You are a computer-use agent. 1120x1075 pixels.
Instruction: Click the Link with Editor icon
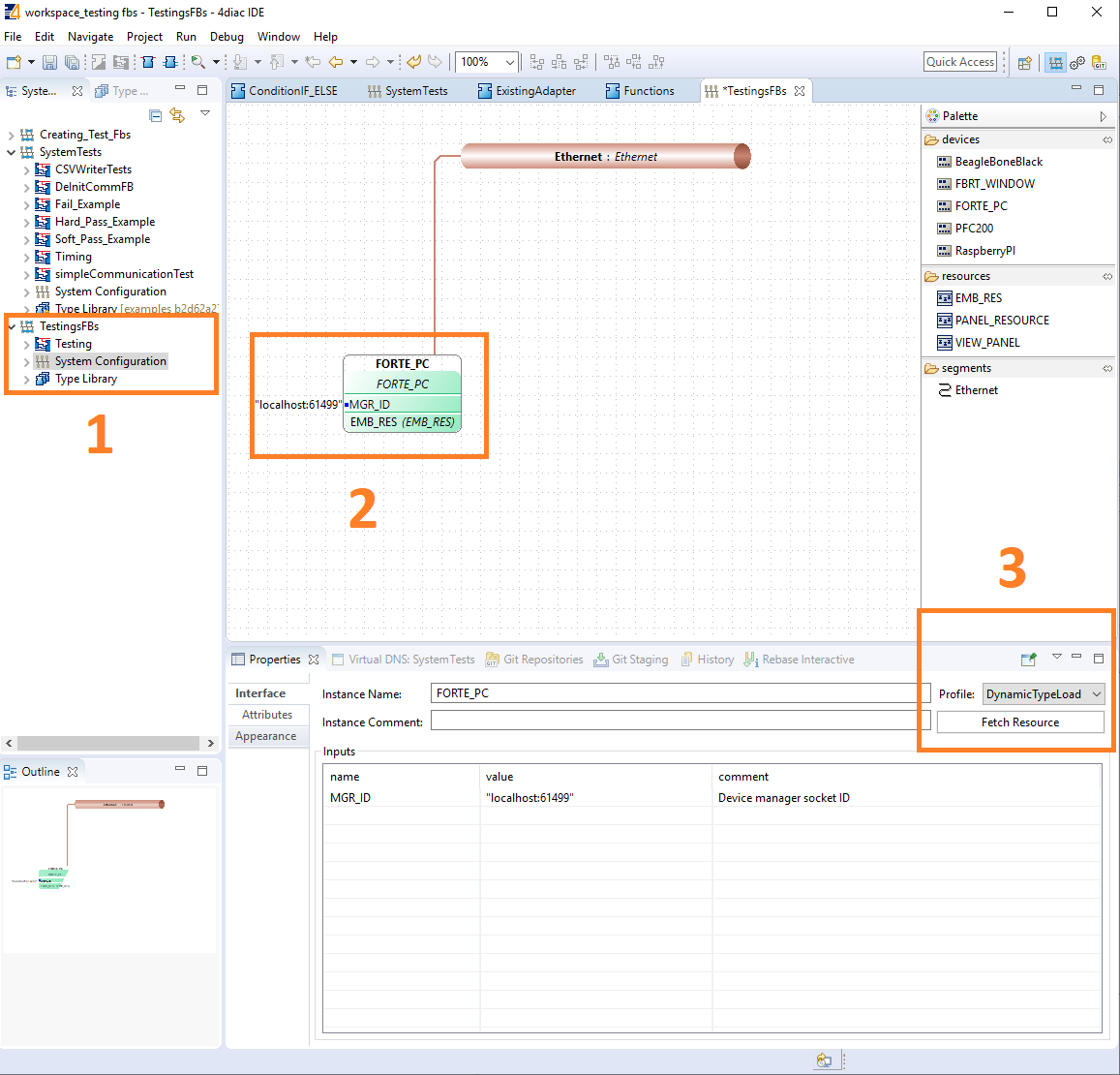tap(177, 115)
